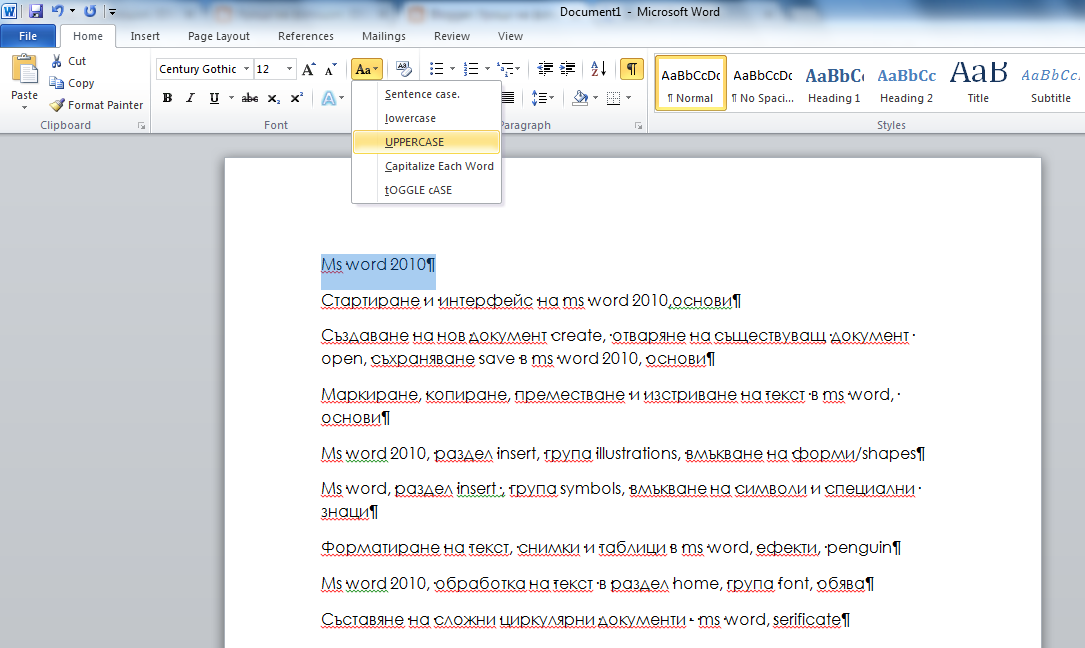Apply subscript formatting
Screen dimensions: 1085x648
[274, 98]
